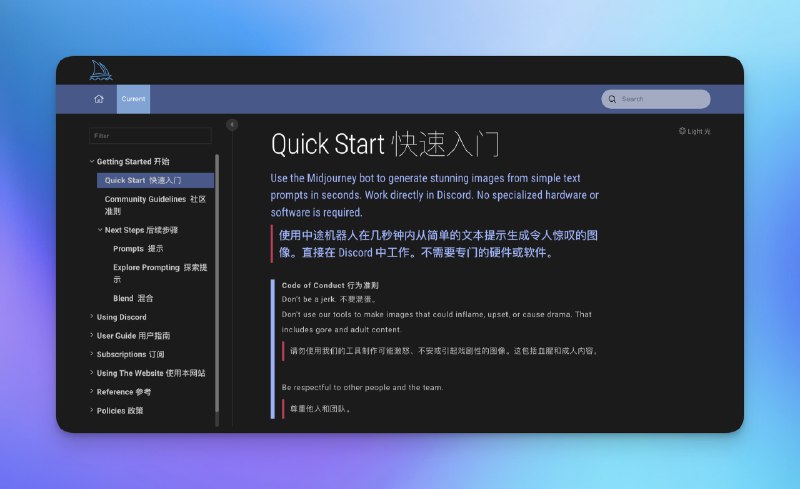
Task: Collapse the Next Steps chevron
Action: click(x=100, y=230)
